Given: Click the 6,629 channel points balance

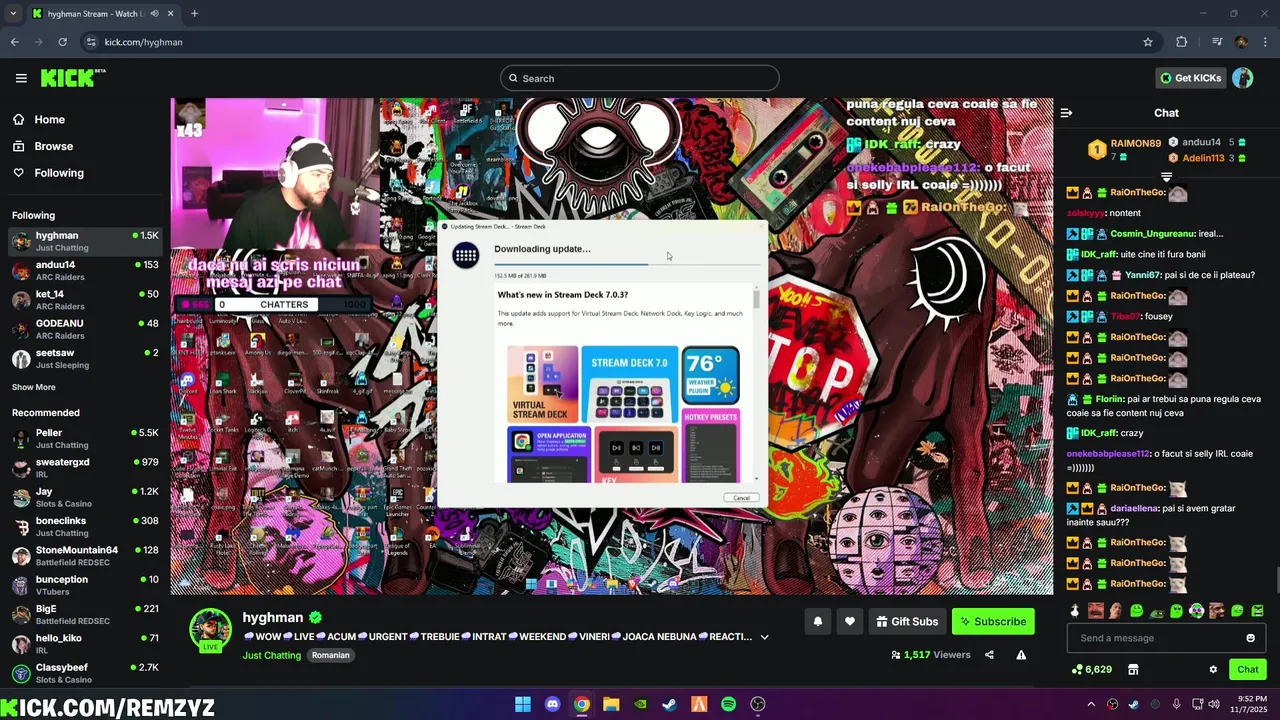Looking at the screenshot, I should coord(1092,669).
